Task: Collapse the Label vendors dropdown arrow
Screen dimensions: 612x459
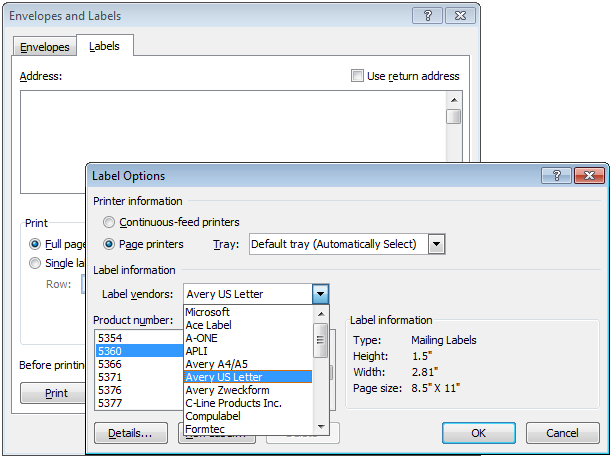Action: (320, 294)
